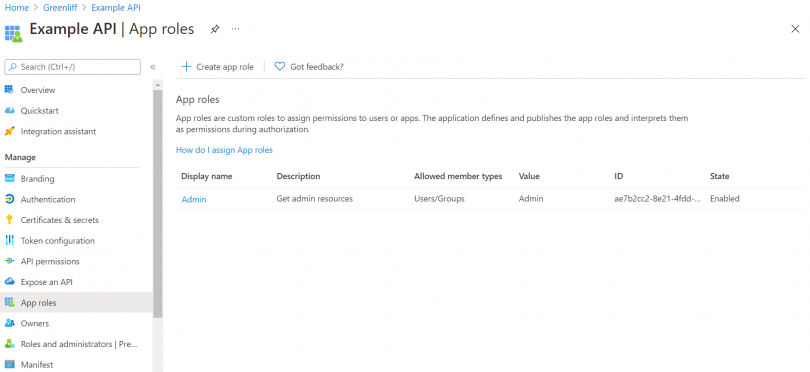
Task: Click the plus icon for Create app role
Action: coord(186,67)
